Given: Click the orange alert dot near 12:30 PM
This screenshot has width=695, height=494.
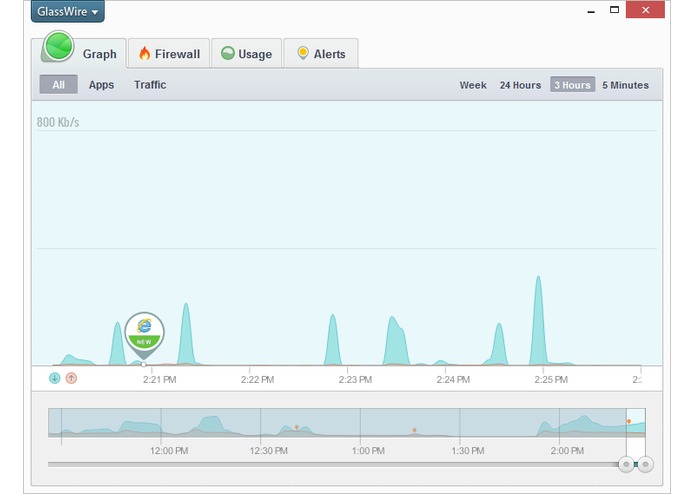Looking at the screenshot, I should tap(297, 427).
